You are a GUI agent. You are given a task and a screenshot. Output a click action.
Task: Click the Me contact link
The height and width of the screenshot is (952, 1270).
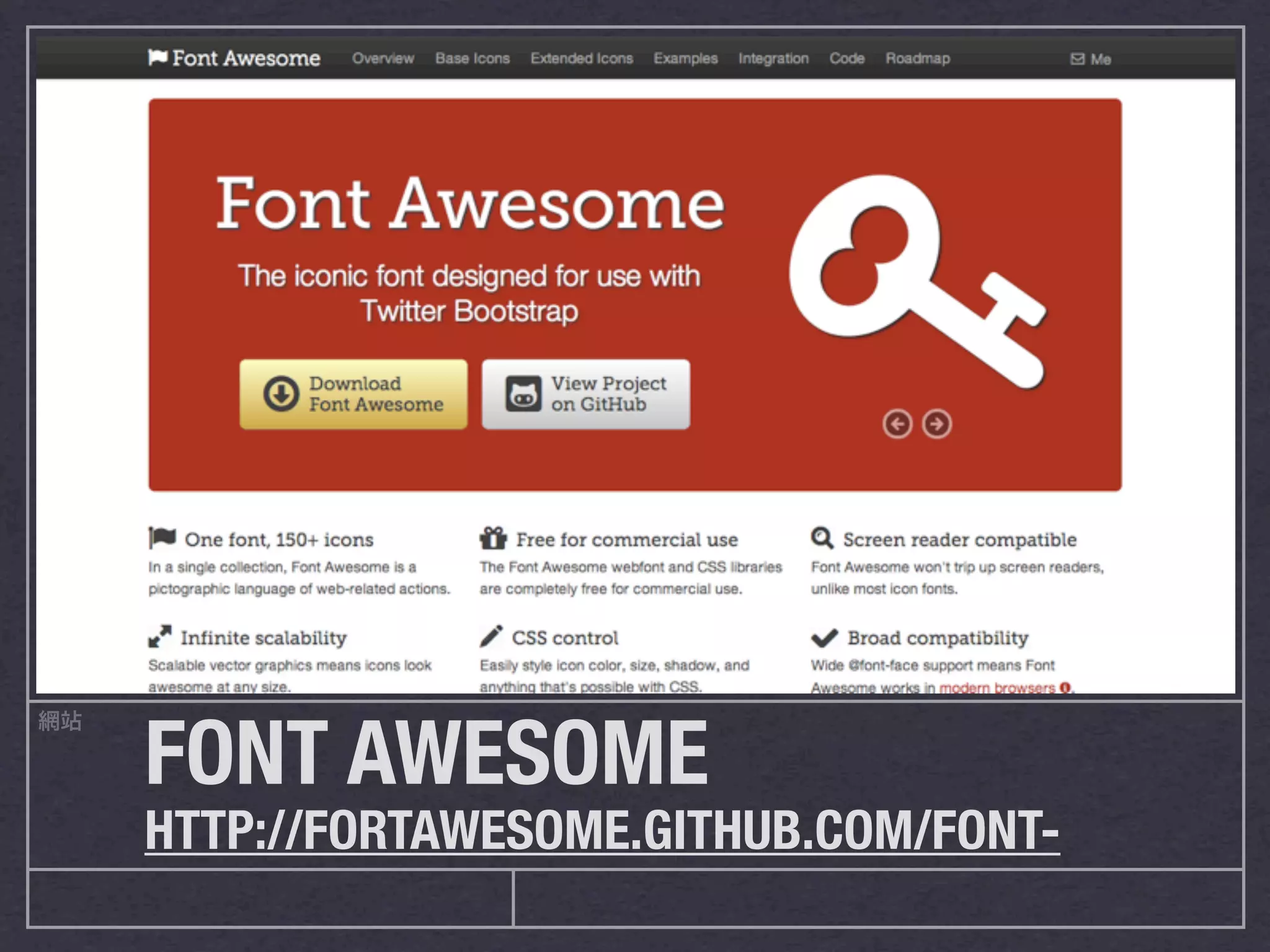(x=1101, y=59)
